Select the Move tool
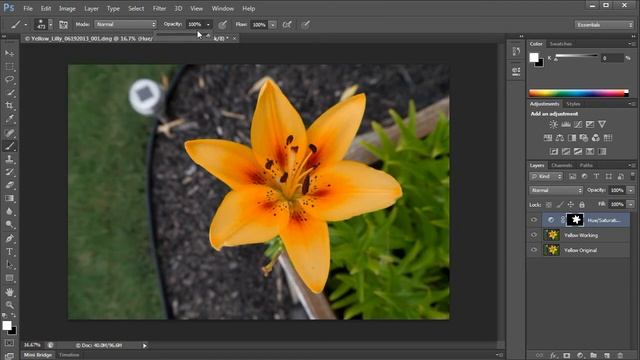The width and height of the screenshot is (640, 360). 9,53
